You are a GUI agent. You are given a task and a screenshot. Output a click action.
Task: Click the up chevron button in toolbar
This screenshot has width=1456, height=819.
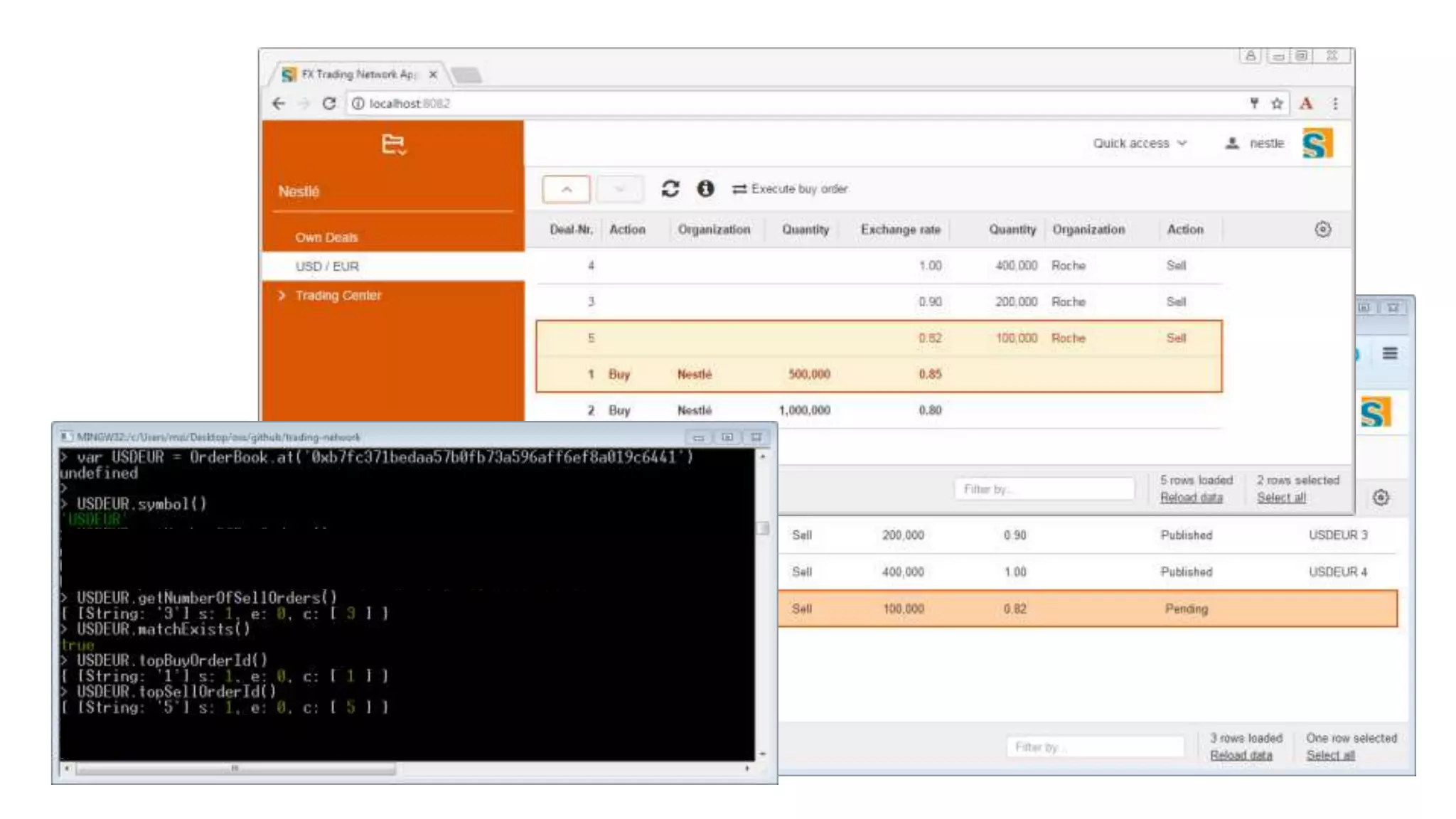click(566, 189)
